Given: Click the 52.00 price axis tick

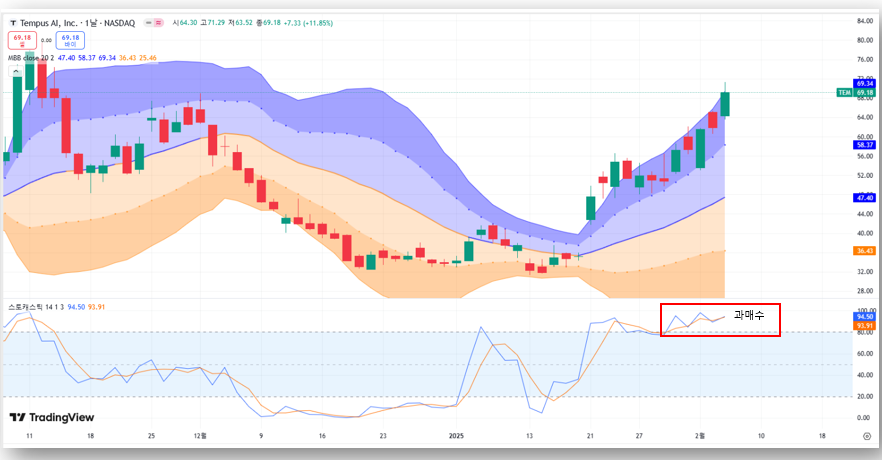Looking at the screenshot, I should tap(865, 175).
